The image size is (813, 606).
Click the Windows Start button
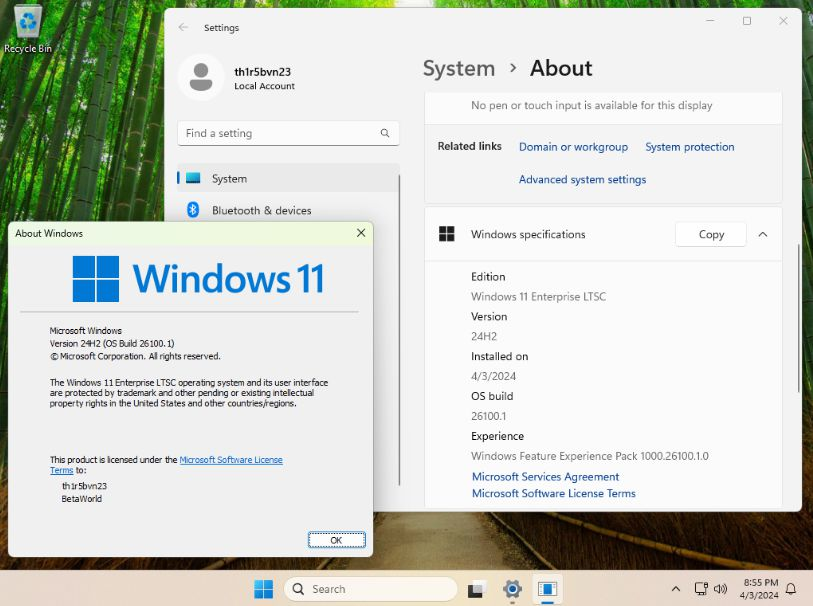click(263, 589)
